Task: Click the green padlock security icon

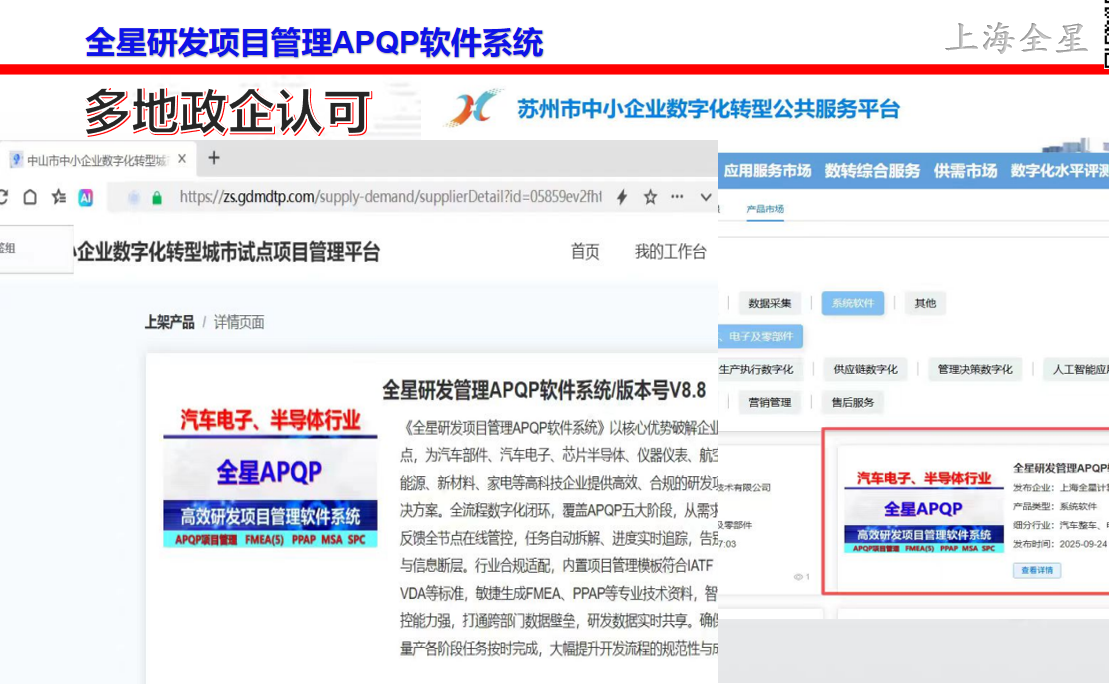Action: tap(157, 198)
